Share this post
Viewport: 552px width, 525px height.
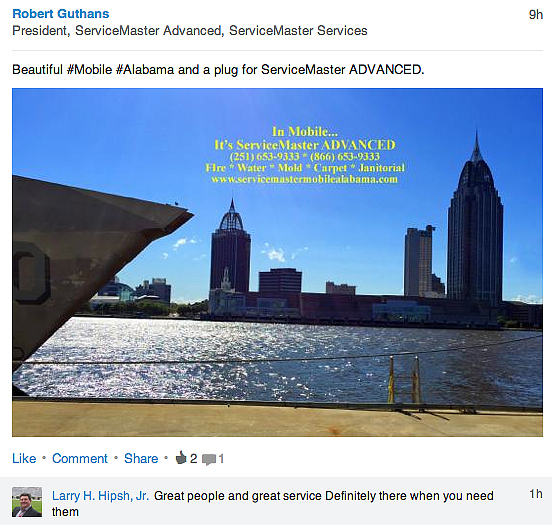point(141,458)
